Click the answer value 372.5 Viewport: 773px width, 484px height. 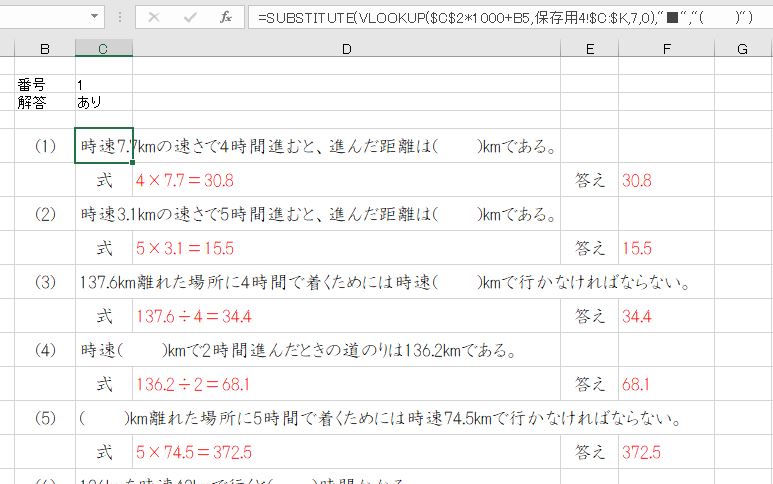[x=641, y=452]
